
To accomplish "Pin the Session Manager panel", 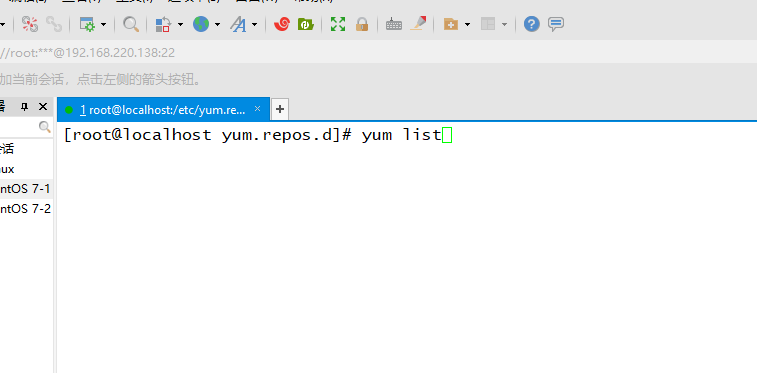I will click(25, 107).
